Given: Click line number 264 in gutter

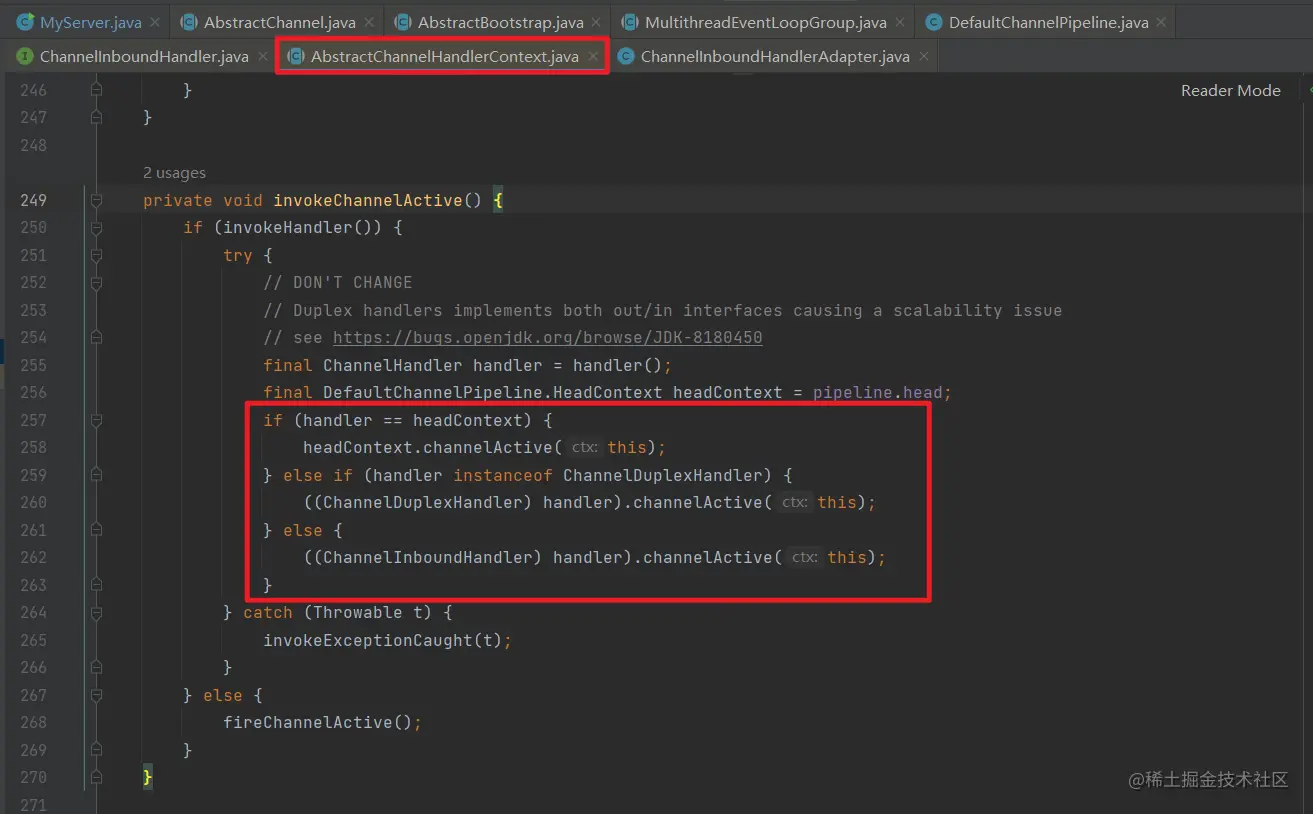Looking at the screenshot, I should point(33,612).
